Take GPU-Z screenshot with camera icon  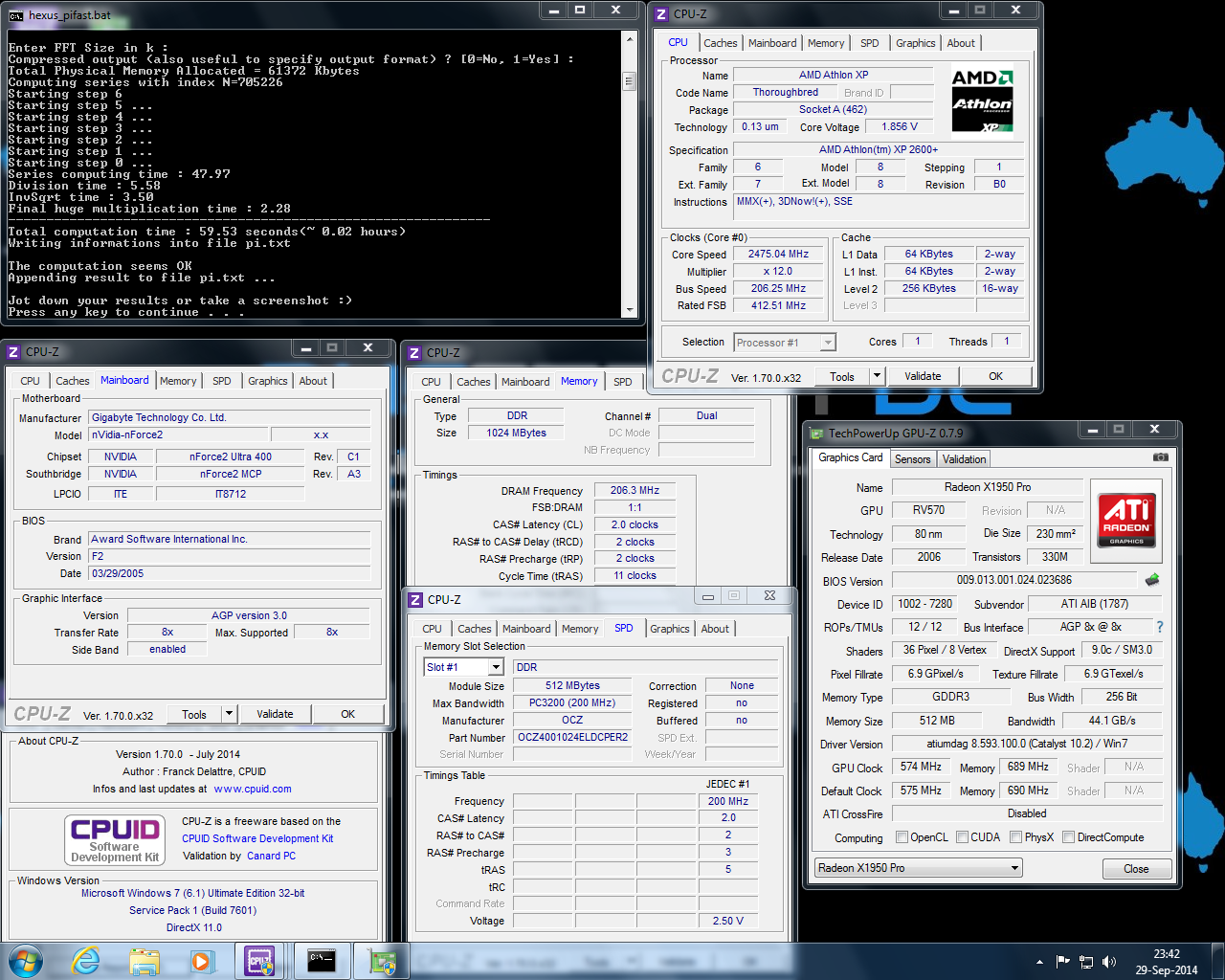tap(1160, 457)
